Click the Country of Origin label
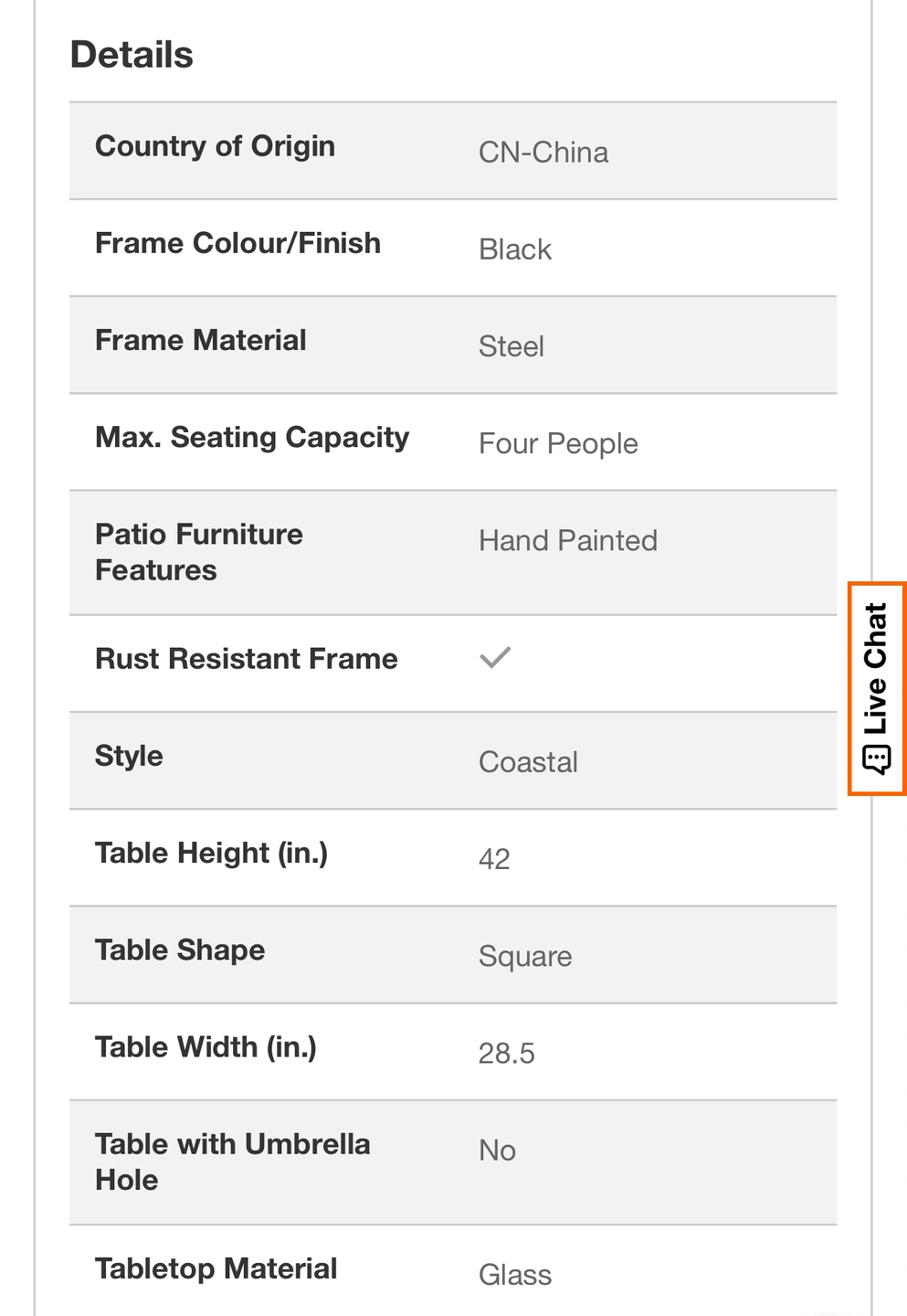Viewport: 907px width, 1316px height. 215,146
